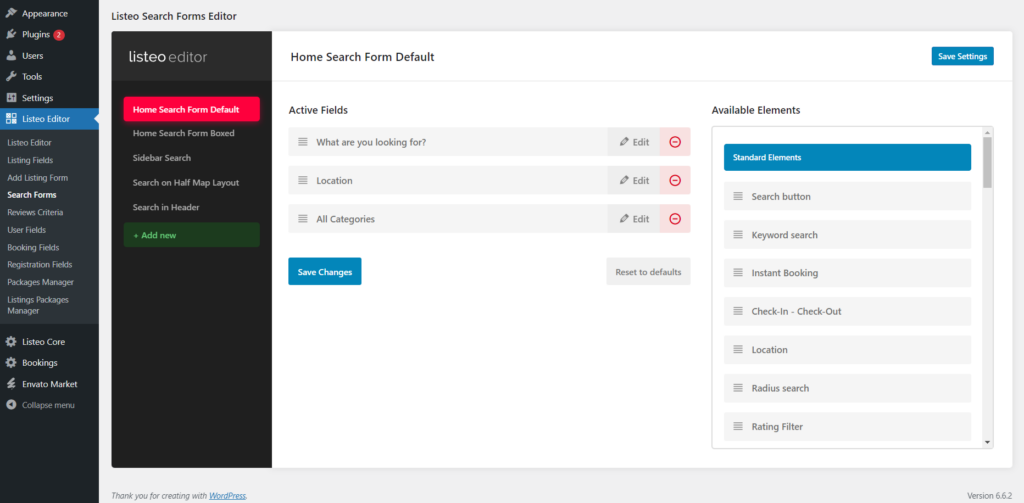The image size is (1024, 503).
Task: Click the drag handle of Check-In - Check-Out element
Action: [738, 311]
